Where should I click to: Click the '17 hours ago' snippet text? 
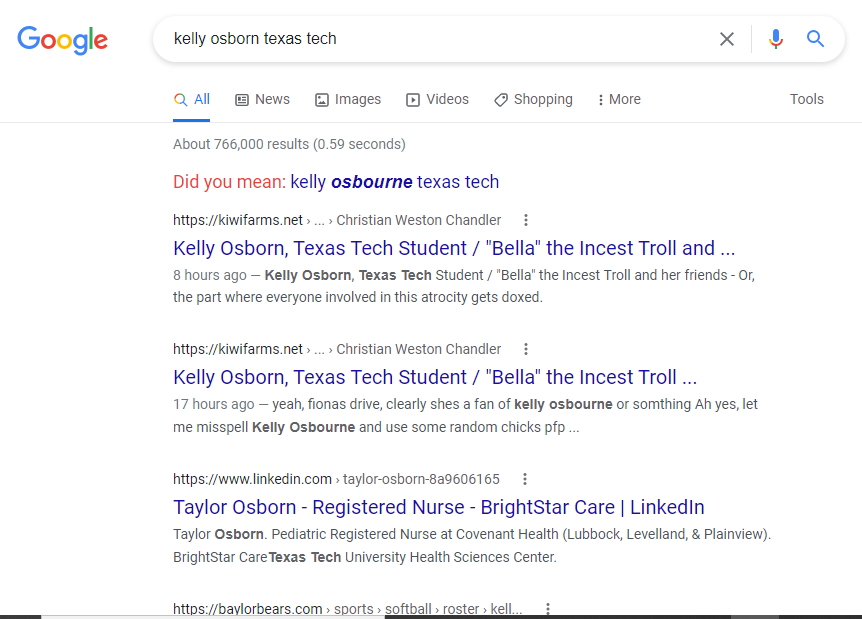[214, 405]
